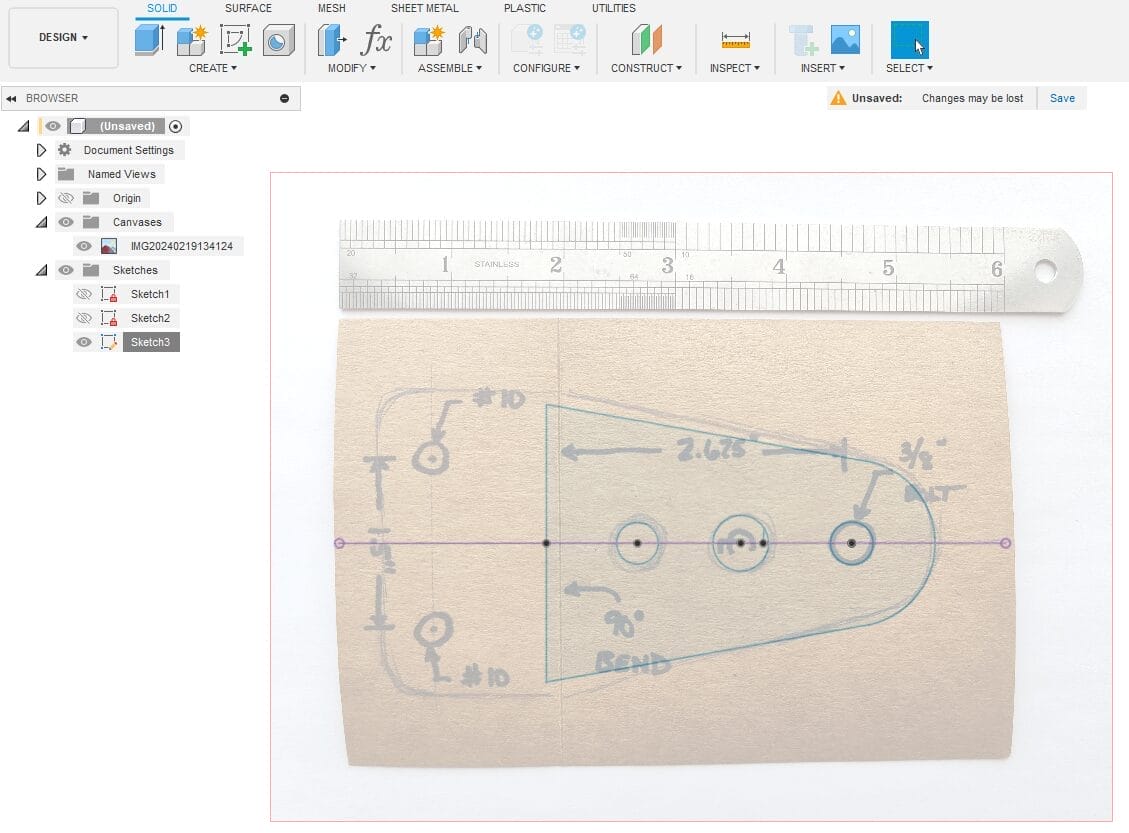Switch to the SHEET METAL tab
This screenshot has width=1129, height=833.
425,8
